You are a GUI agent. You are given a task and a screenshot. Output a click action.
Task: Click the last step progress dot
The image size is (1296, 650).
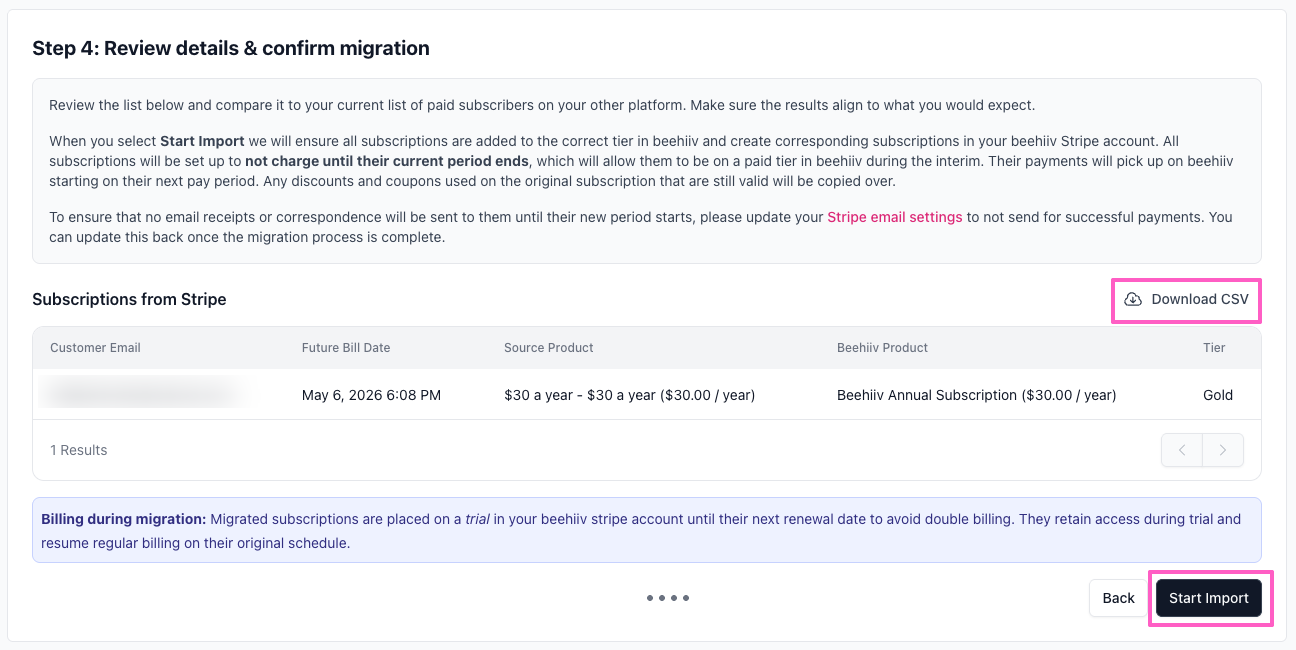click(686, 598)
